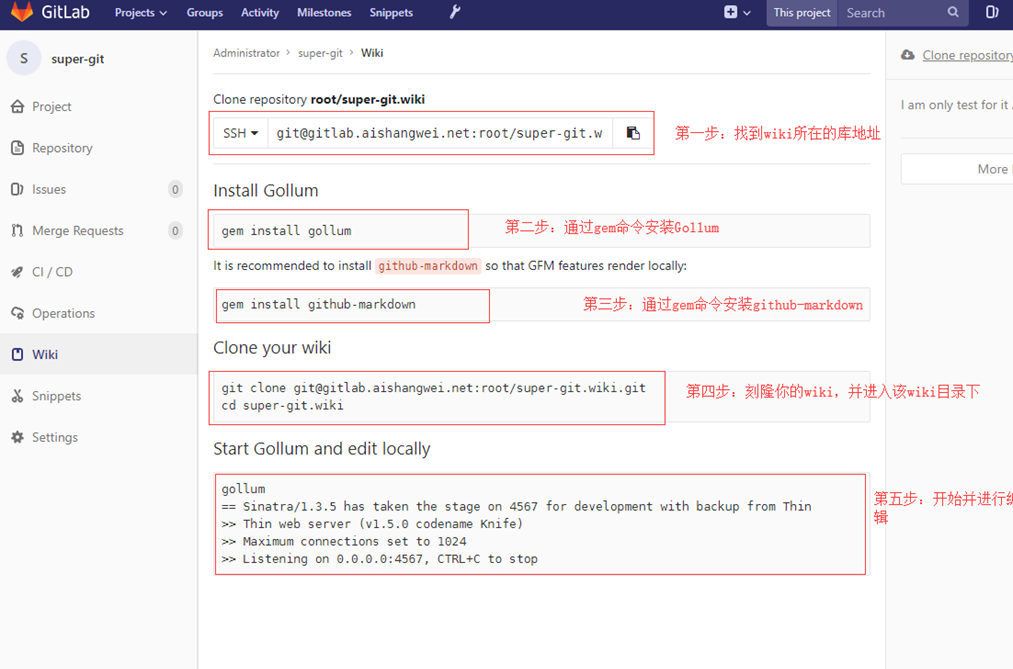This screenshot has height=669, width=1013.
Task: Click the 'git clone' command line
Action: pyautogui.click(x=433, y=387)
